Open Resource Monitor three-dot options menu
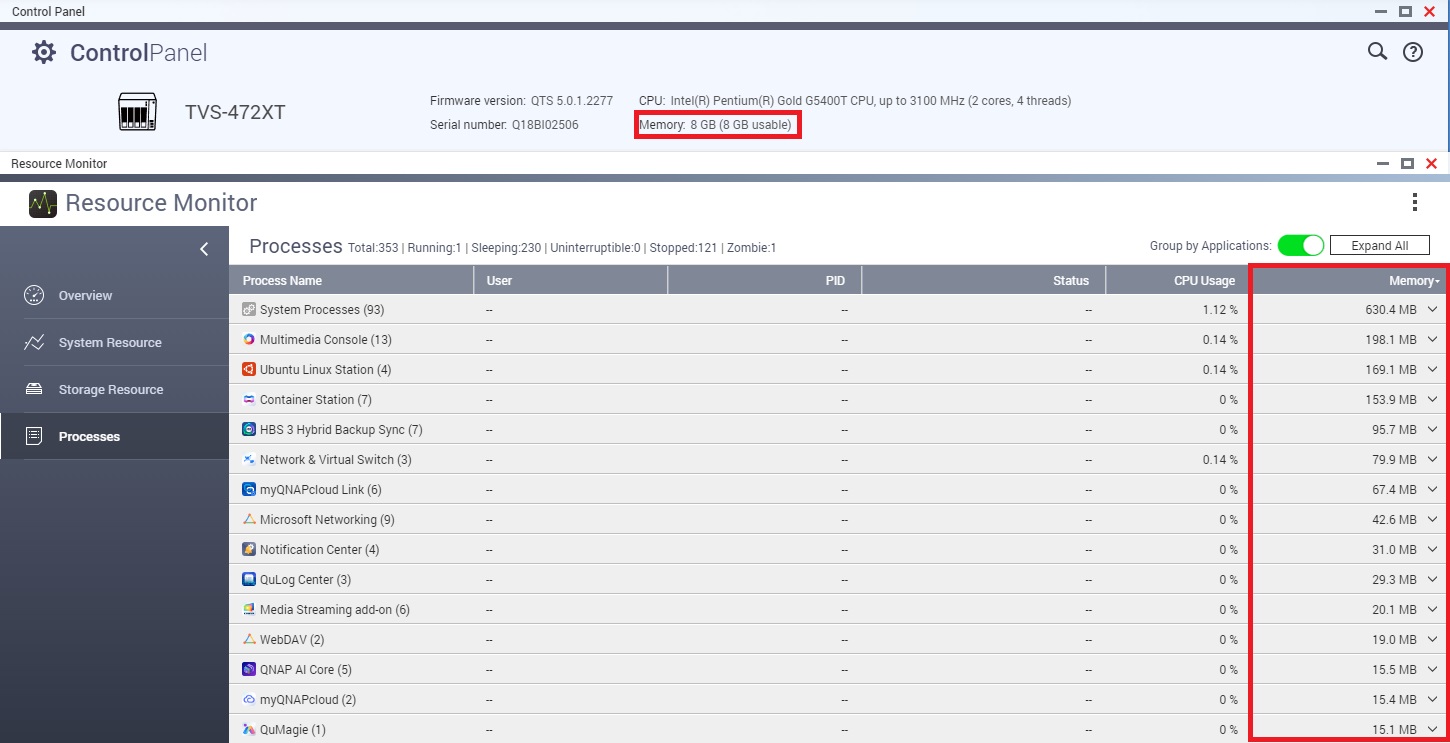Image resolution: width=1450 pixels, height=743 pixels. click(x=1414, y=203)
